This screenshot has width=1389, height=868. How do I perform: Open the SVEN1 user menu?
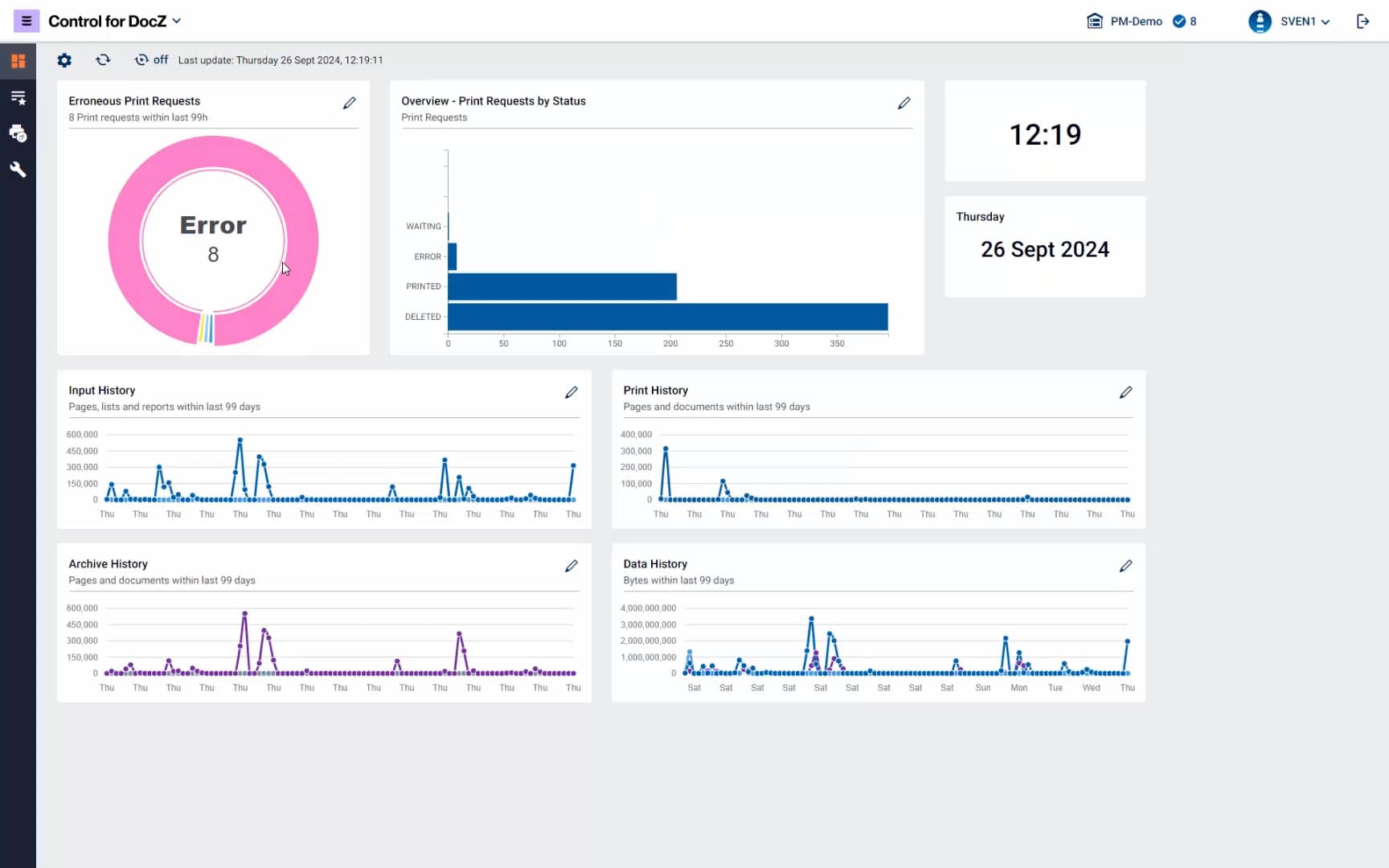pyautogui.click(x=1289, y=22)
